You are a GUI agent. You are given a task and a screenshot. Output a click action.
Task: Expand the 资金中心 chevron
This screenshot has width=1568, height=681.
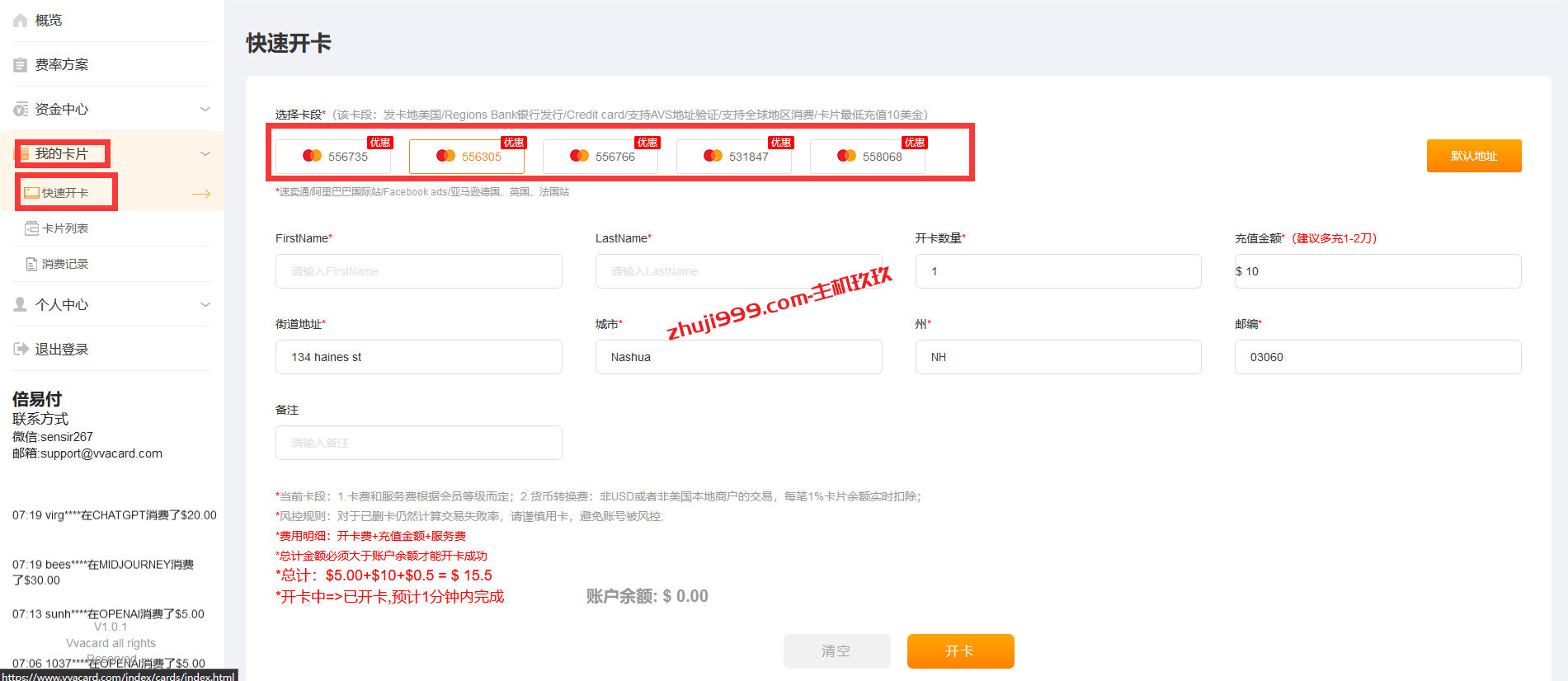pyautogui.click(x=205, y=109)
